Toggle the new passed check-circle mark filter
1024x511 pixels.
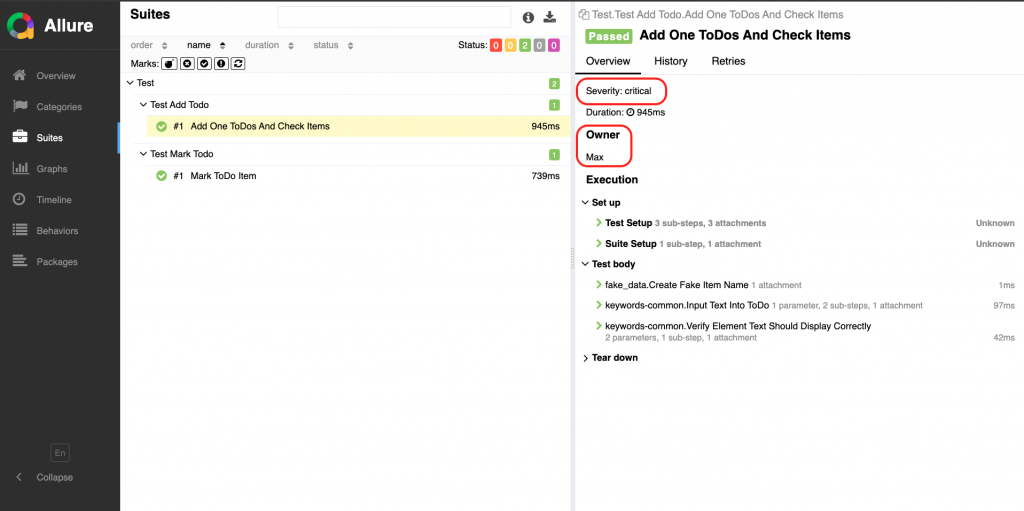coord(204,63)
